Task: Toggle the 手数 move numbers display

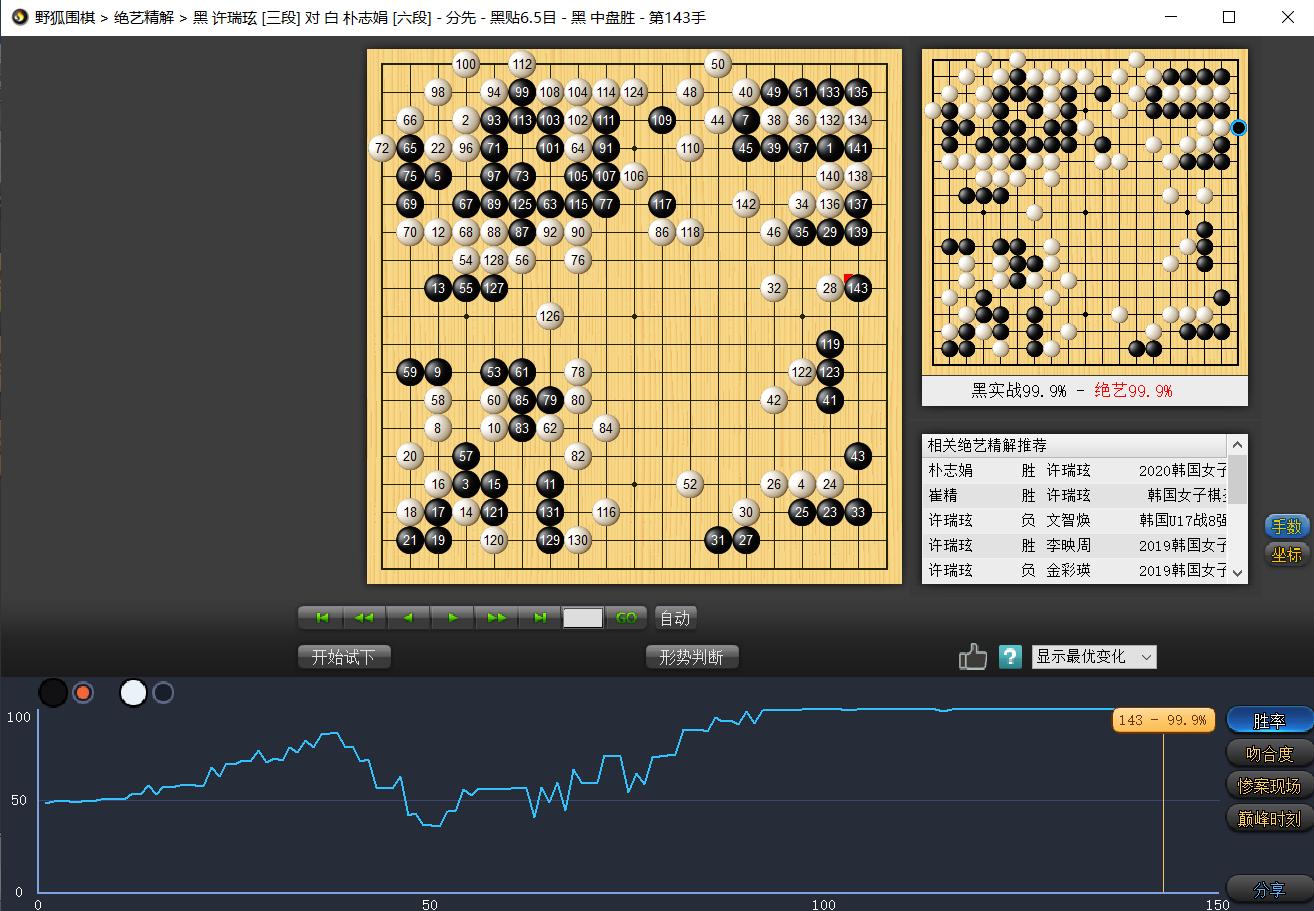Action: (x=1285, y=526)
